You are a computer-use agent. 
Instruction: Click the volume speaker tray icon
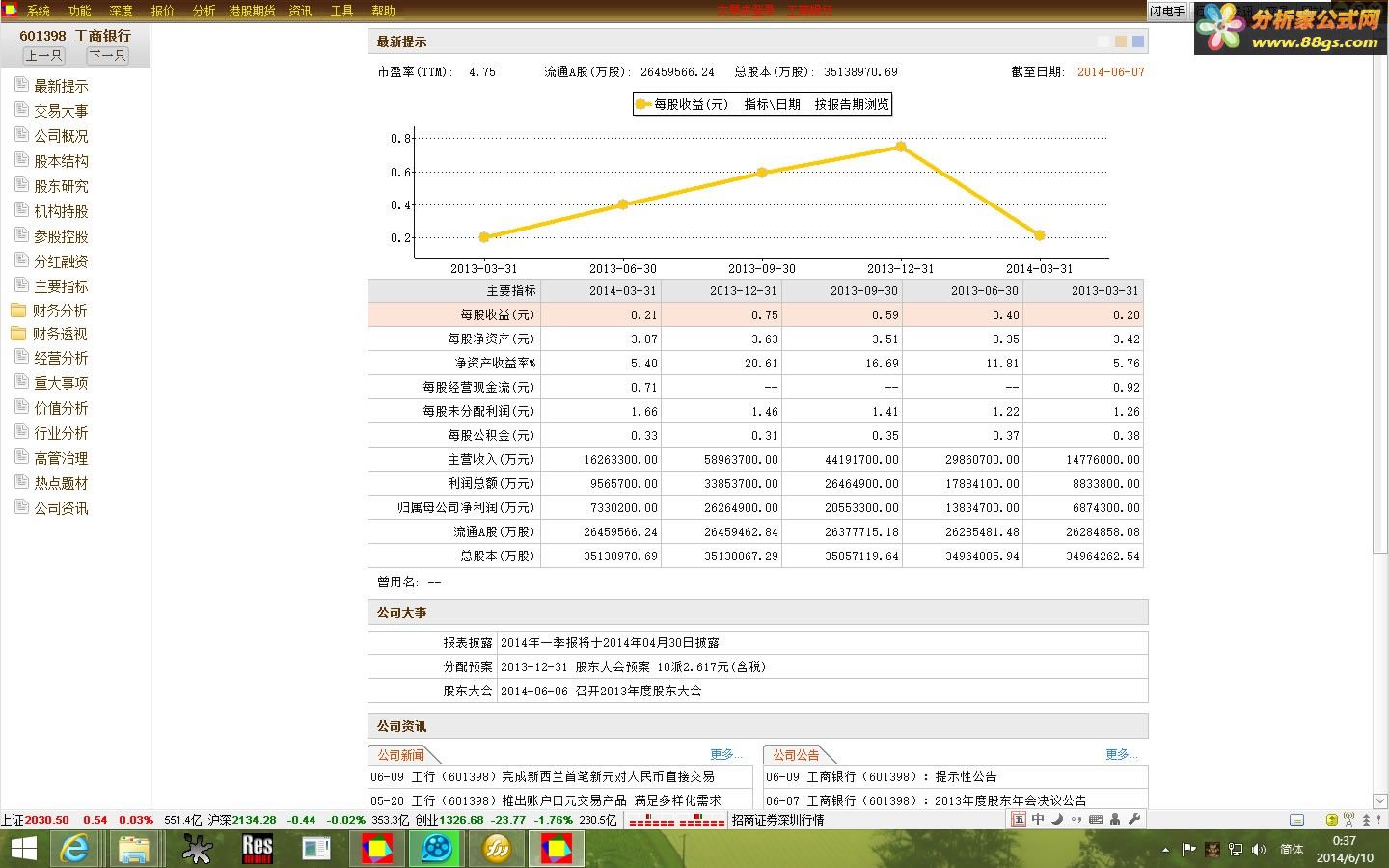(x=1259, y=850)
